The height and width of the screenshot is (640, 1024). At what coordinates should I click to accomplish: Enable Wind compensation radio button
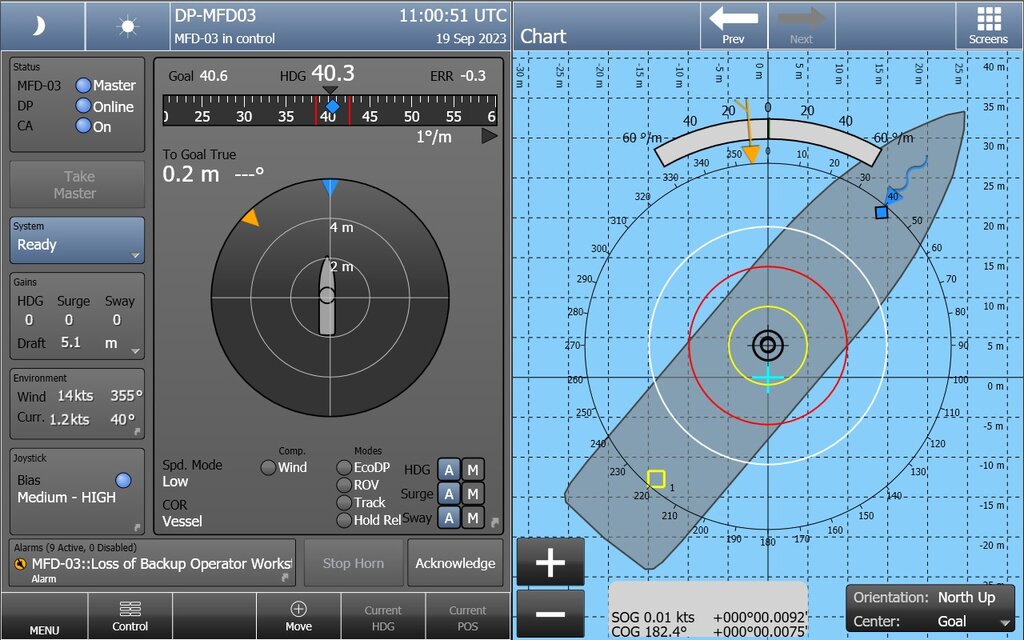268,468
